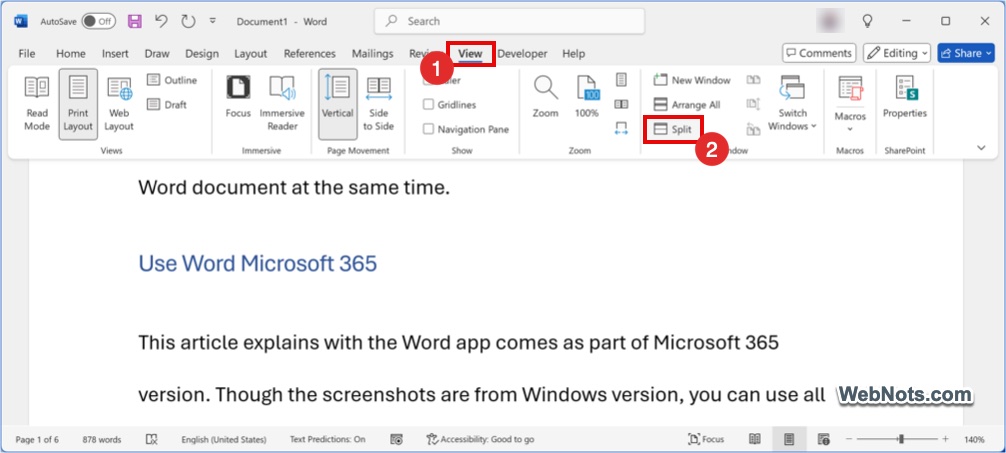
Task: Click the zoom slider handle
Action: [901, 440]
